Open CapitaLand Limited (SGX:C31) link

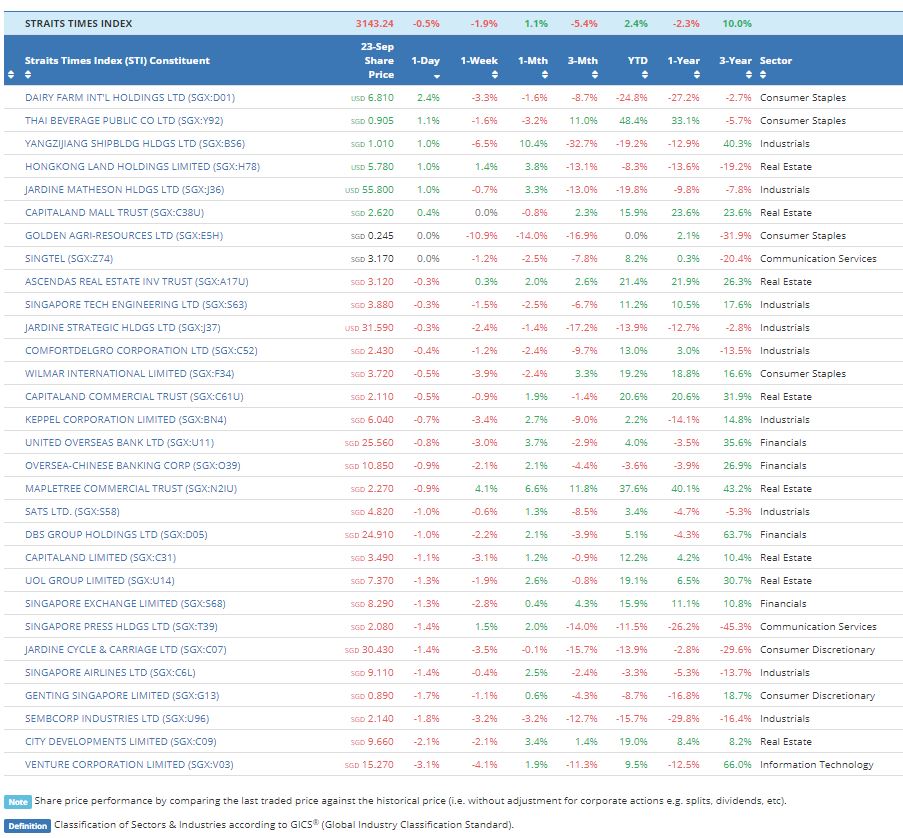pos(100,558)
